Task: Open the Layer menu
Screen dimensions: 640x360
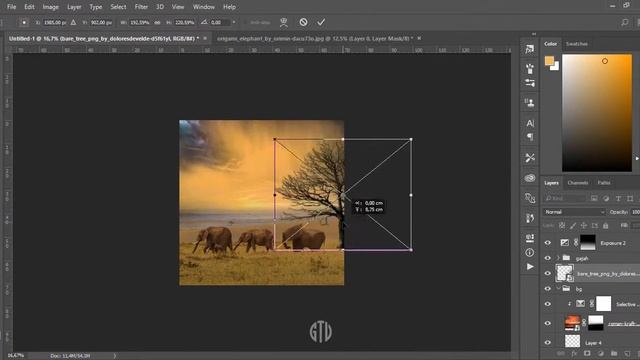Action: point(74,7)
